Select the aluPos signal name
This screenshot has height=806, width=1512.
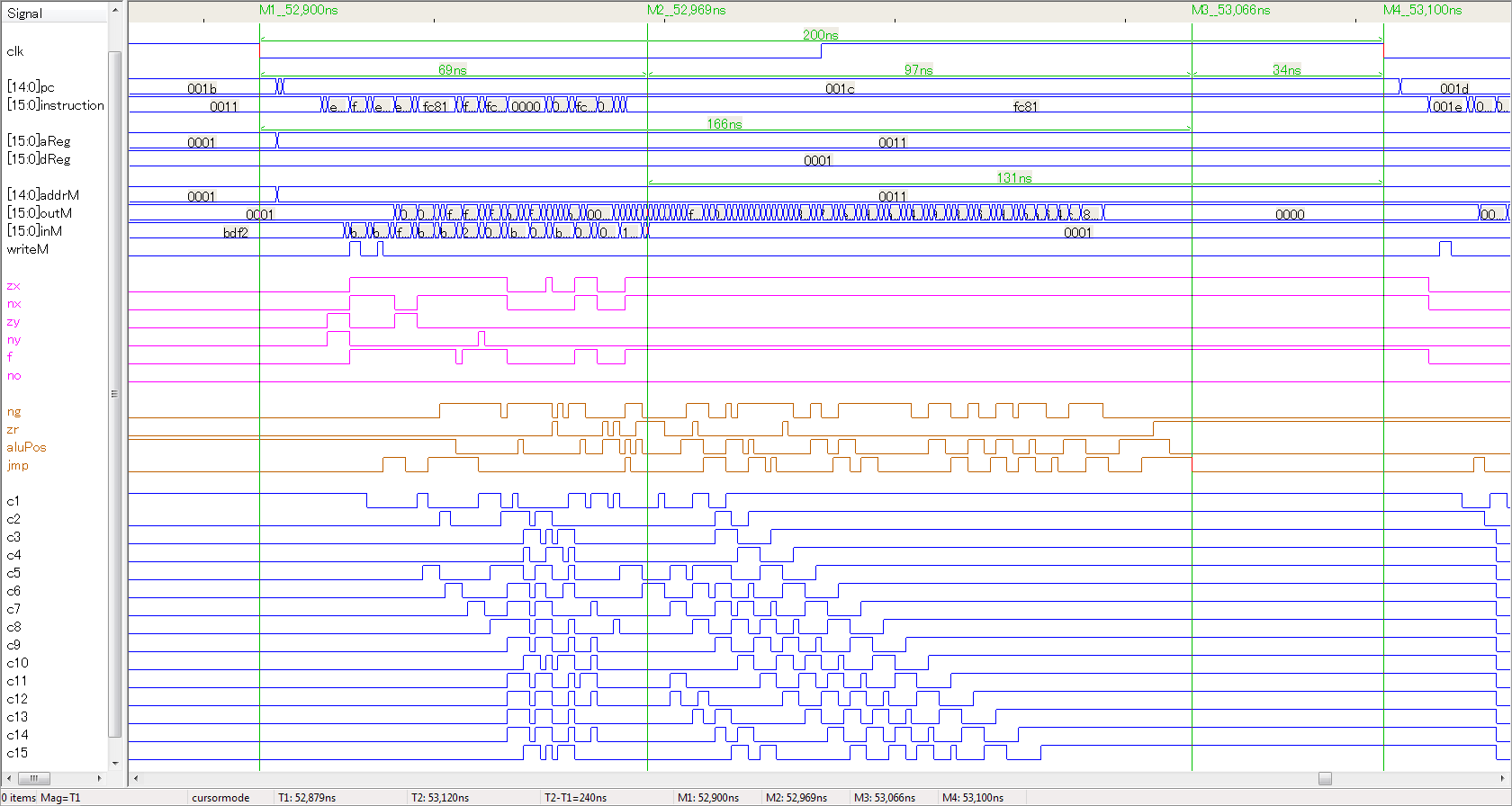26,447
